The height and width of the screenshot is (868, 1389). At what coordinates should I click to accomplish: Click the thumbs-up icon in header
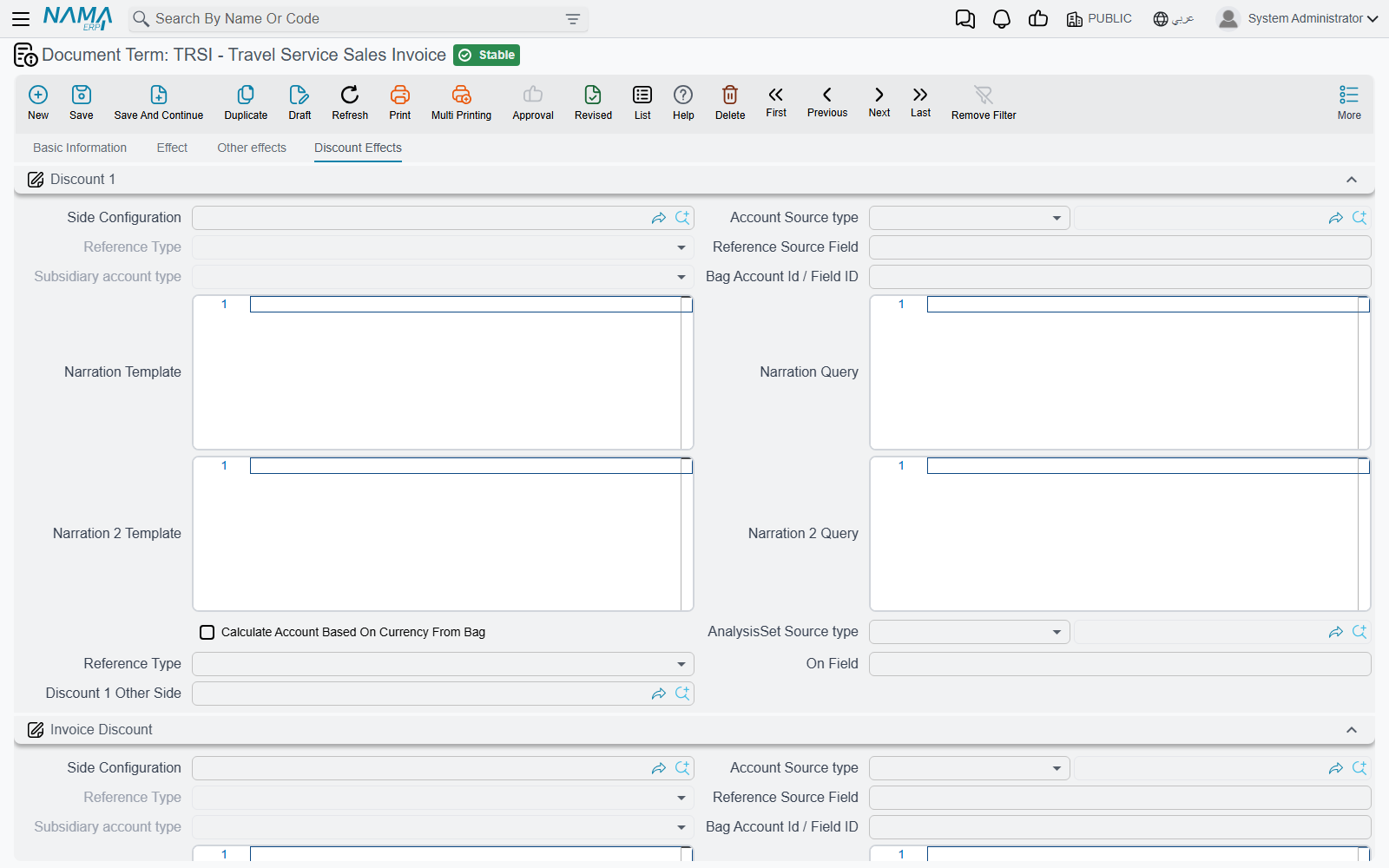(1038, 19)
